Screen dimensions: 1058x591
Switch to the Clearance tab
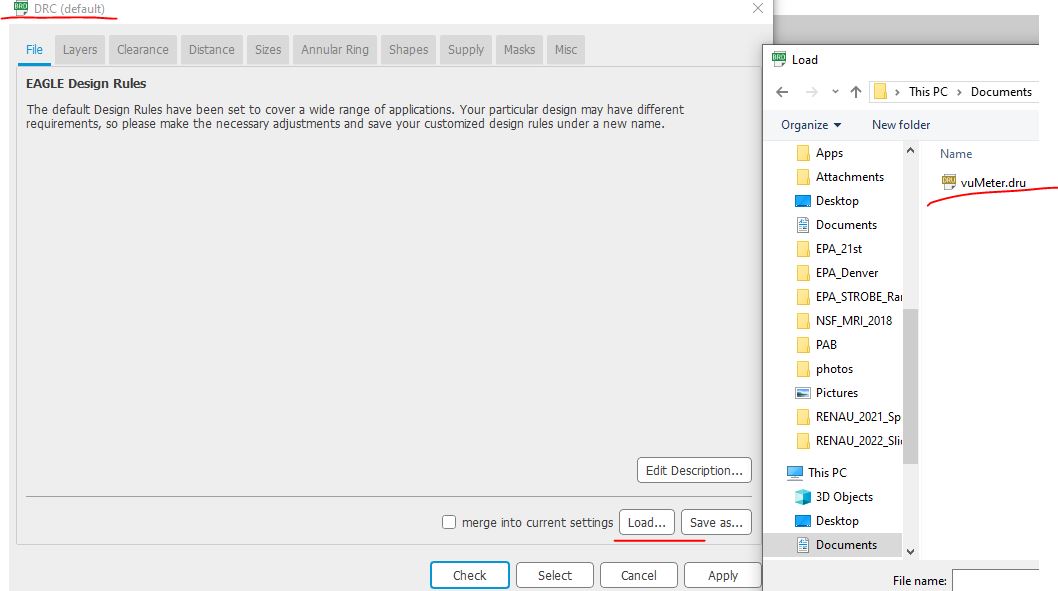pyautogui.click(x=143, y=50)
